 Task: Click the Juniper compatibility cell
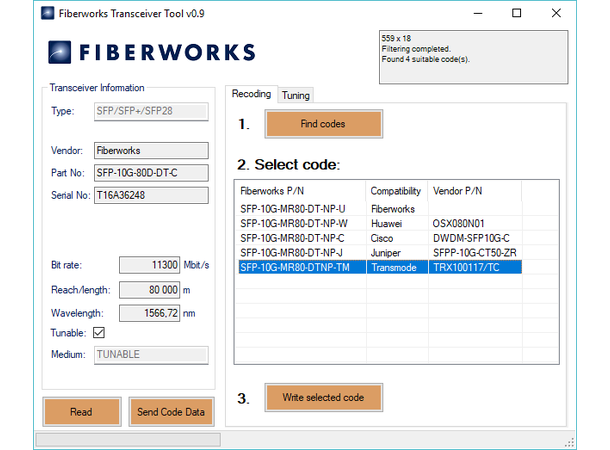(397, 253)
